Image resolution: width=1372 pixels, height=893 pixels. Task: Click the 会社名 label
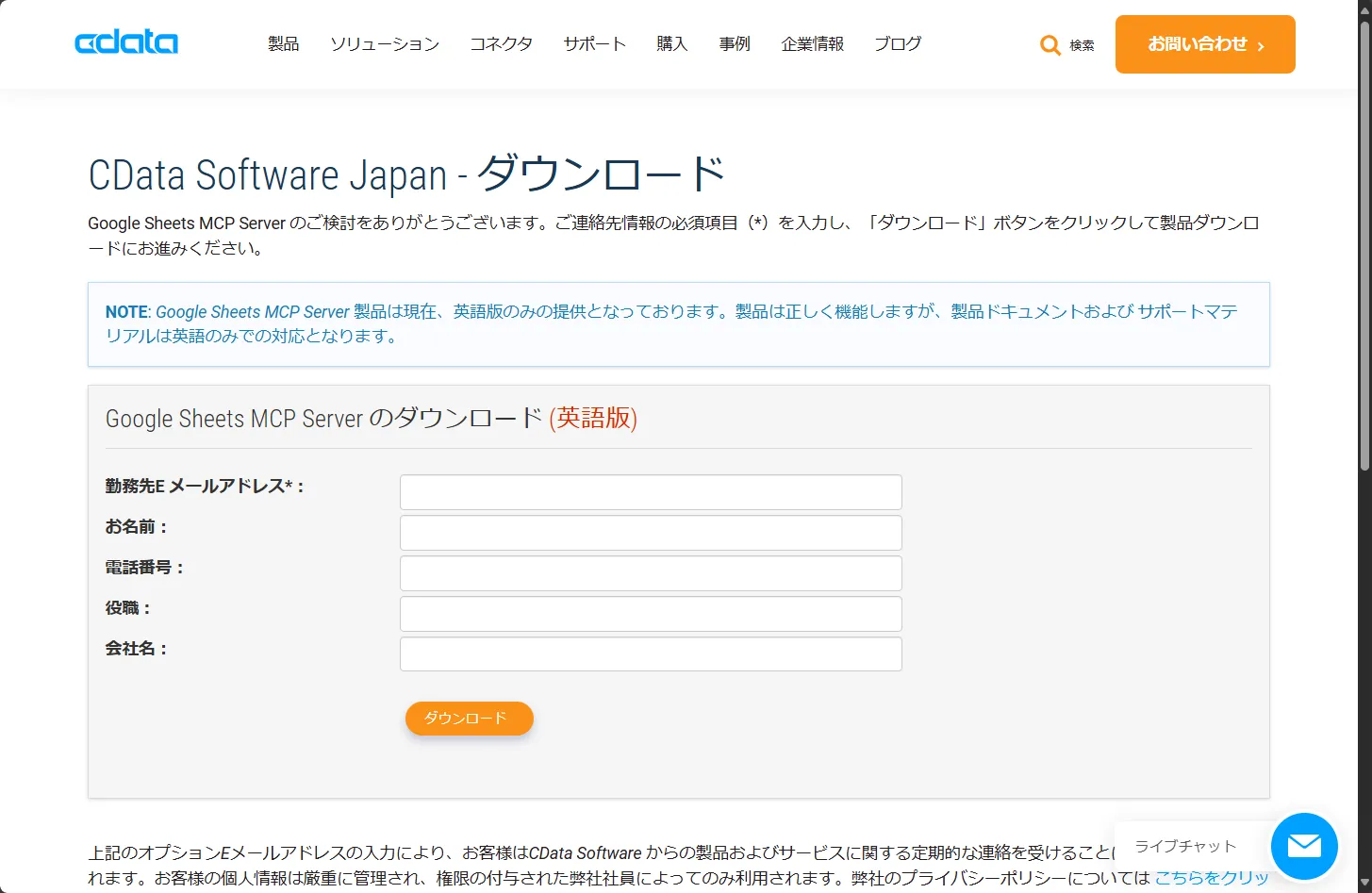pos(136,649)
